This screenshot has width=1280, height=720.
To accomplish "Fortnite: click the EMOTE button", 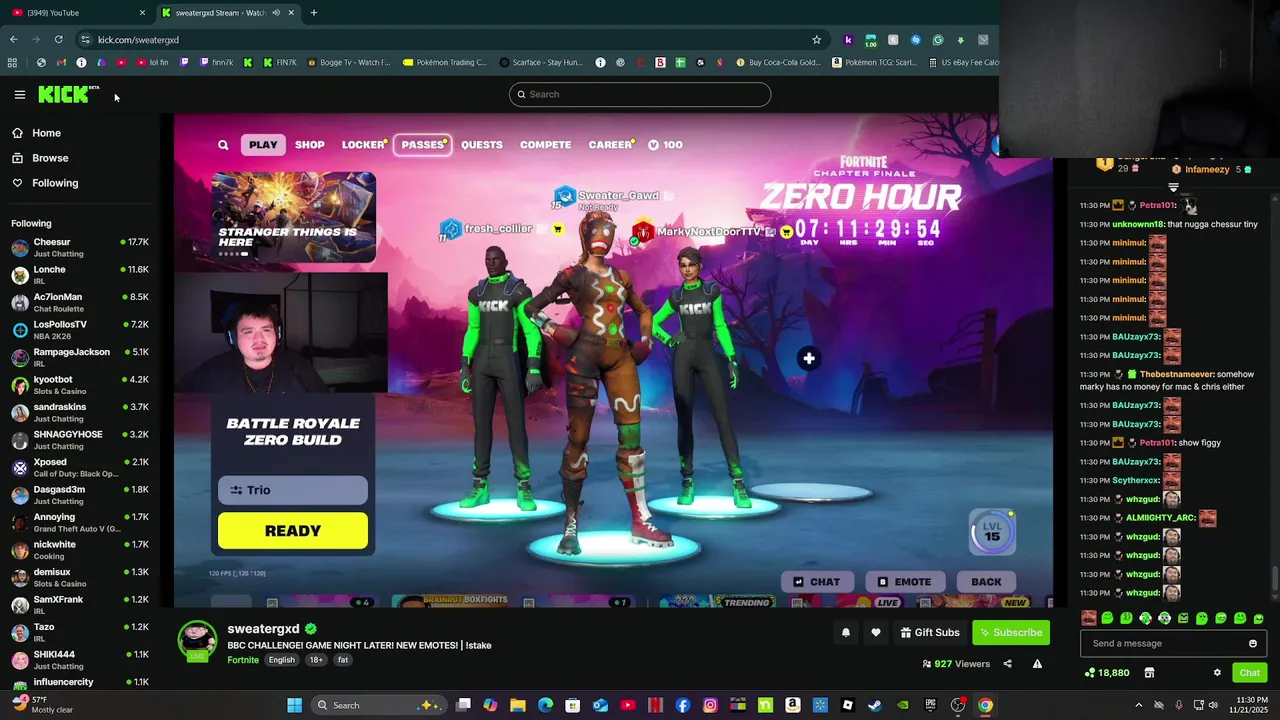I will (904, 582).
